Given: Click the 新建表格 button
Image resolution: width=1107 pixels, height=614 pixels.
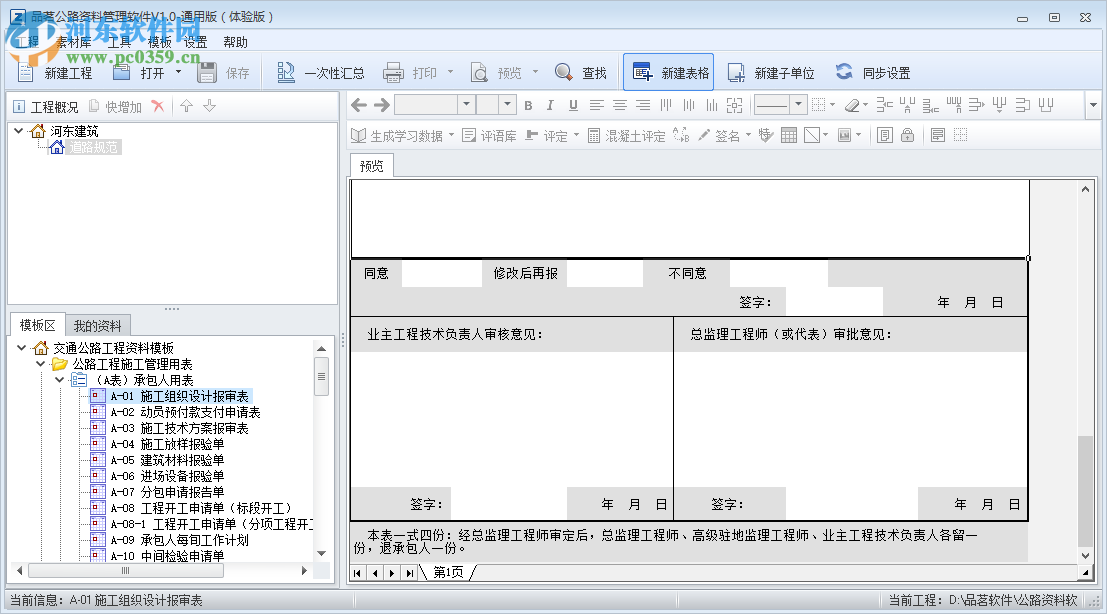Looking at the screenshot, I should tap(666, 71).
